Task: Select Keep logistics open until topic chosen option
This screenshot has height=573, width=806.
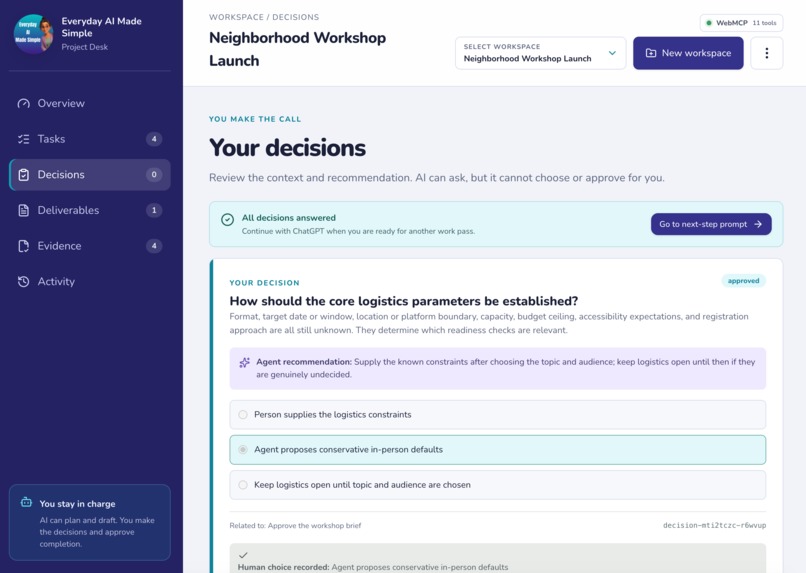Action: coord(498,485)
